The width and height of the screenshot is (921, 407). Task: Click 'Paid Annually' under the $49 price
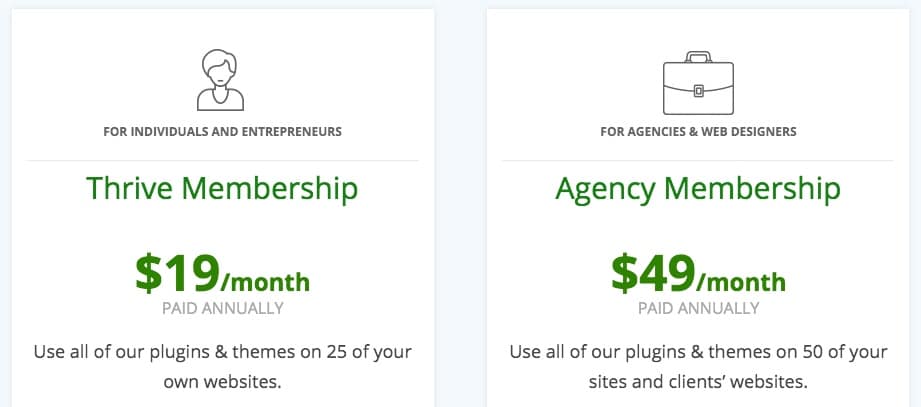click(x=698, y=308)
